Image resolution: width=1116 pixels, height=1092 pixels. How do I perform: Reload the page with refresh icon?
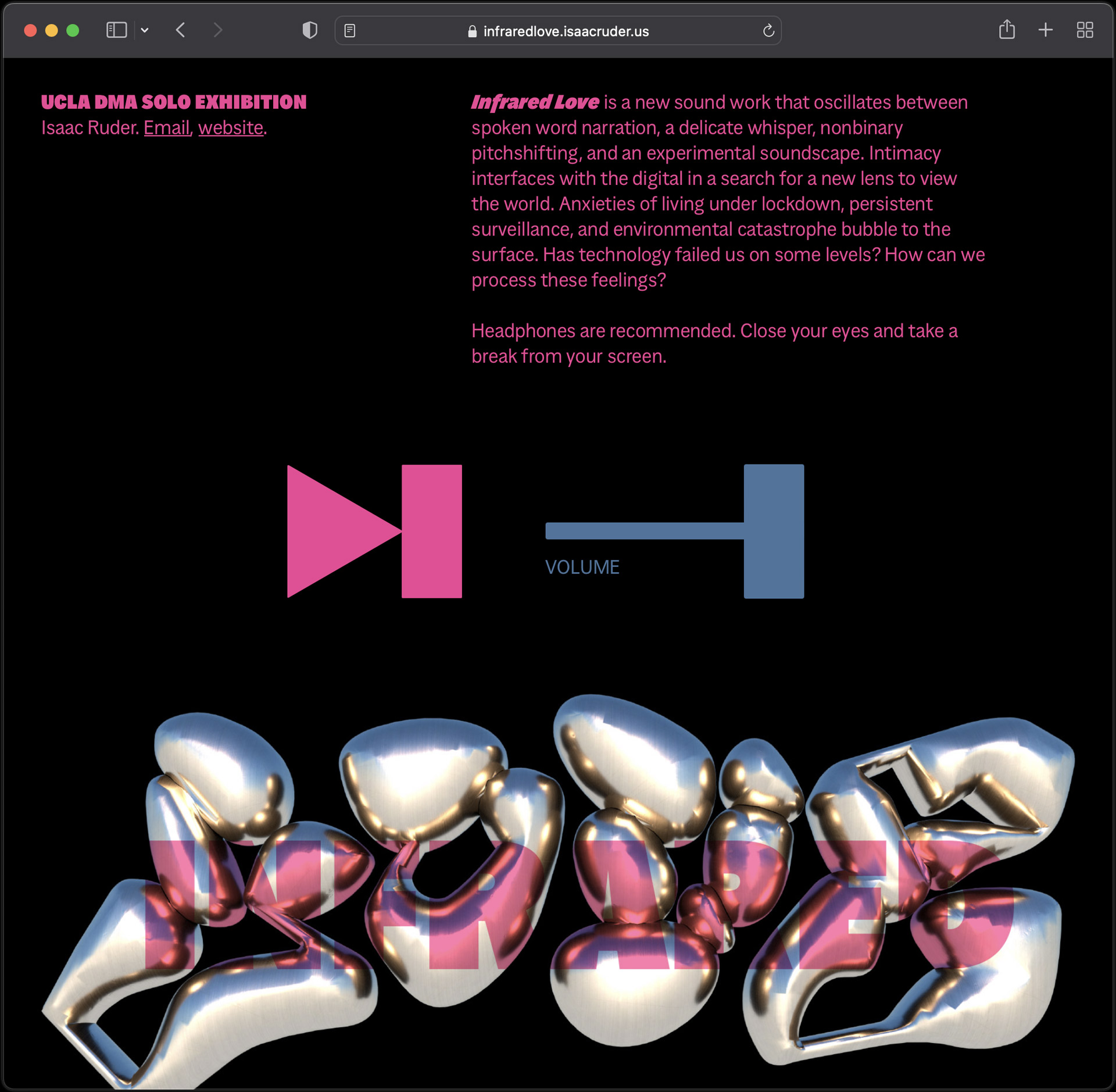[768, 31]
